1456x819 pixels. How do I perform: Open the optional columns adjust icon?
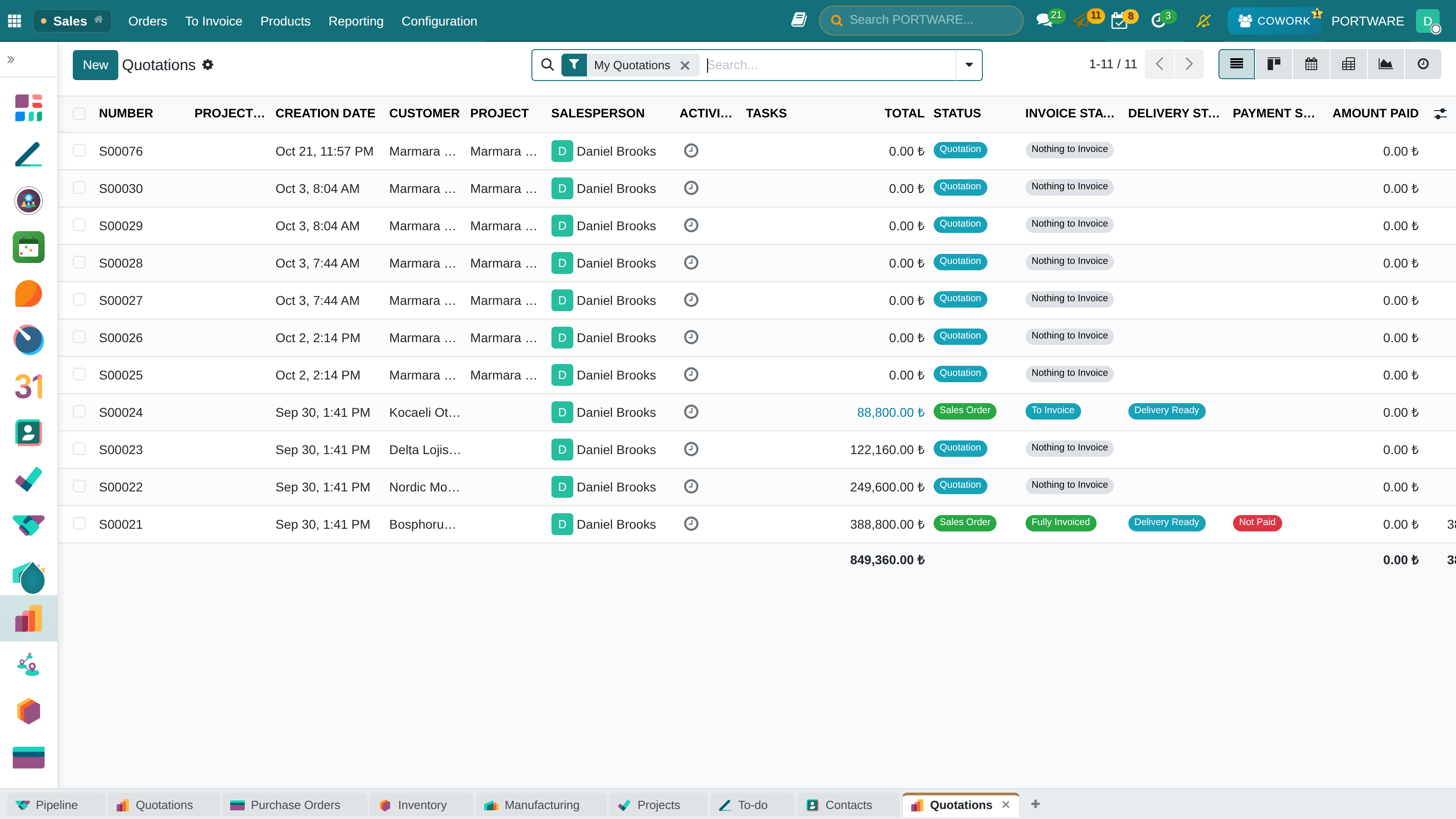click(1440, 114)
